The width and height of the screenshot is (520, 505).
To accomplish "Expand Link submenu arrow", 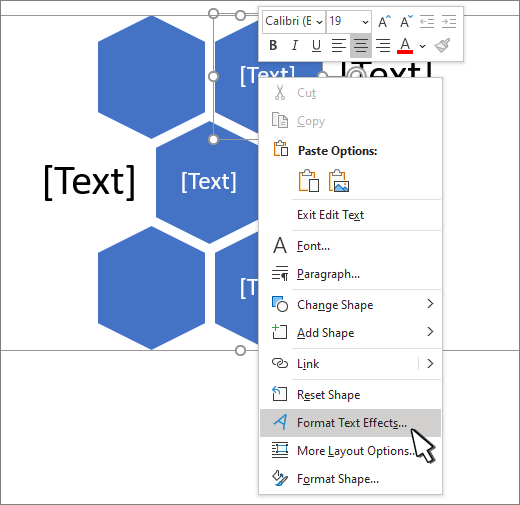I will coord(430,363).
